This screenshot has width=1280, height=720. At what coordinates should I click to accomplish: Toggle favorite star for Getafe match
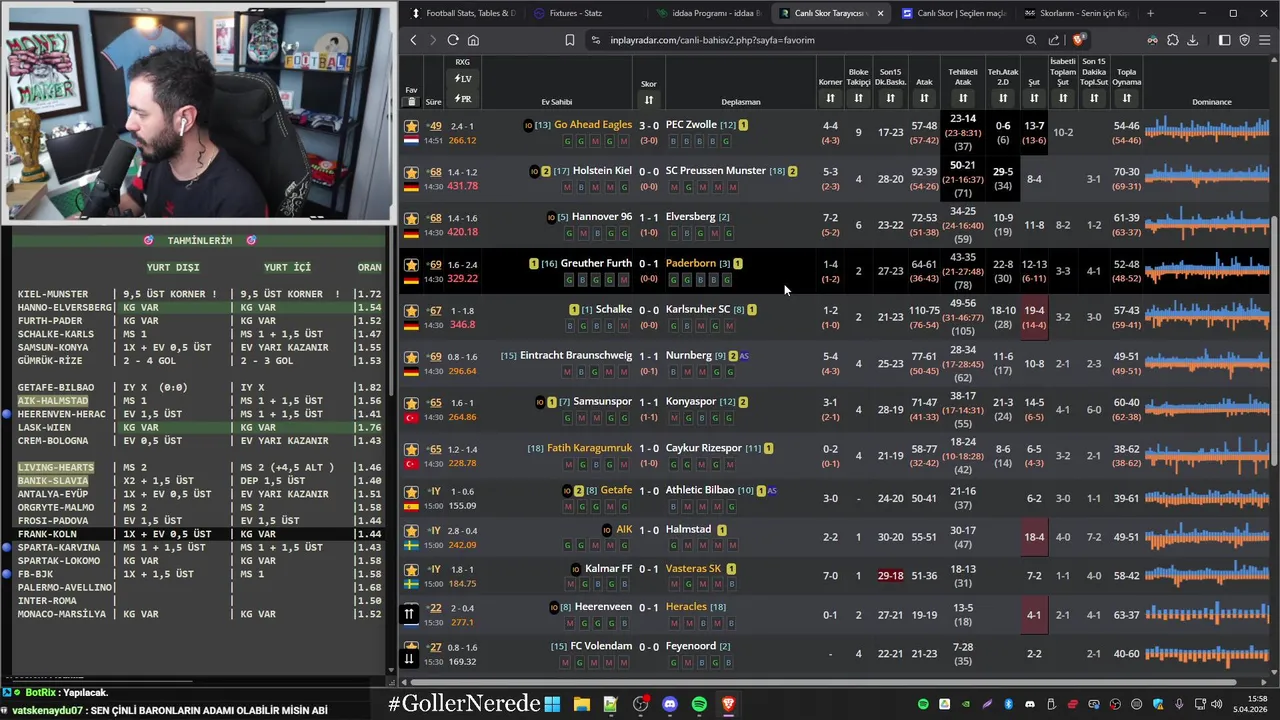(x=411, y=491)
